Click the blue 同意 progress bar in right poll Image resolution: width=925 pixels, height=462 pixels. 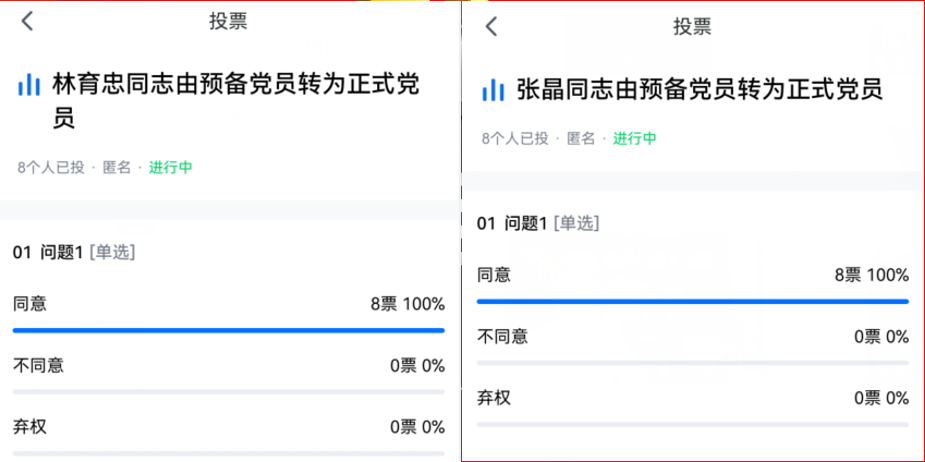pyautogui.click(x=693, y=302)
